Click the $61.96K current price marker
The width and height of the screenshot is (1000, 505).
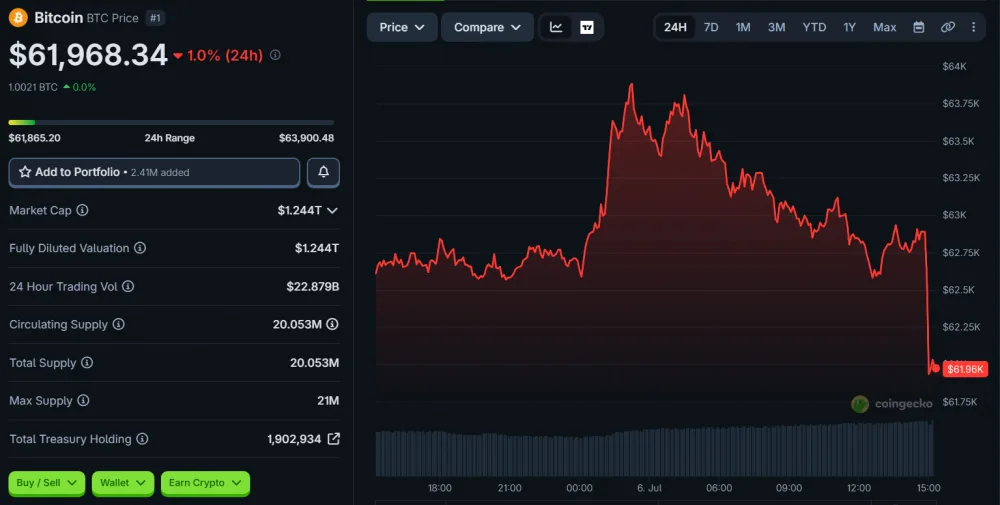pyautogui.click(x=965, y=369)
